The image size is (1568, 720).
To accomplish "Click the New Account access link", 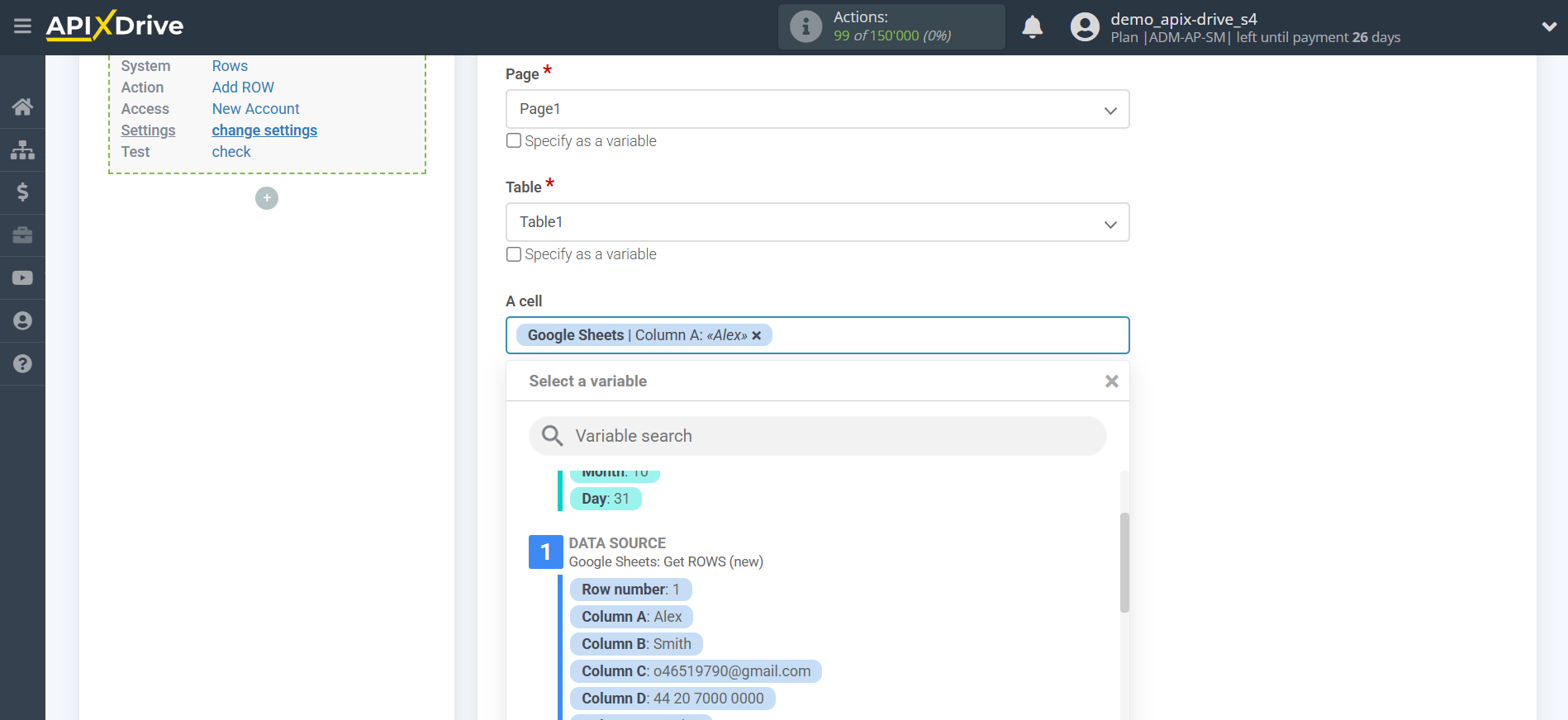I will point(255,109).
